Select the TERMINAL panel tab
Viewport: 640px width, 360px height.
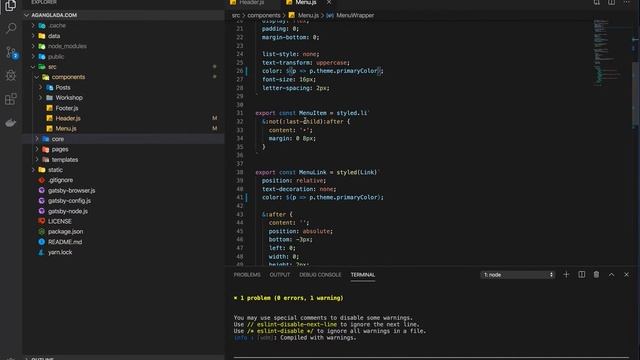tap(362, 275)
